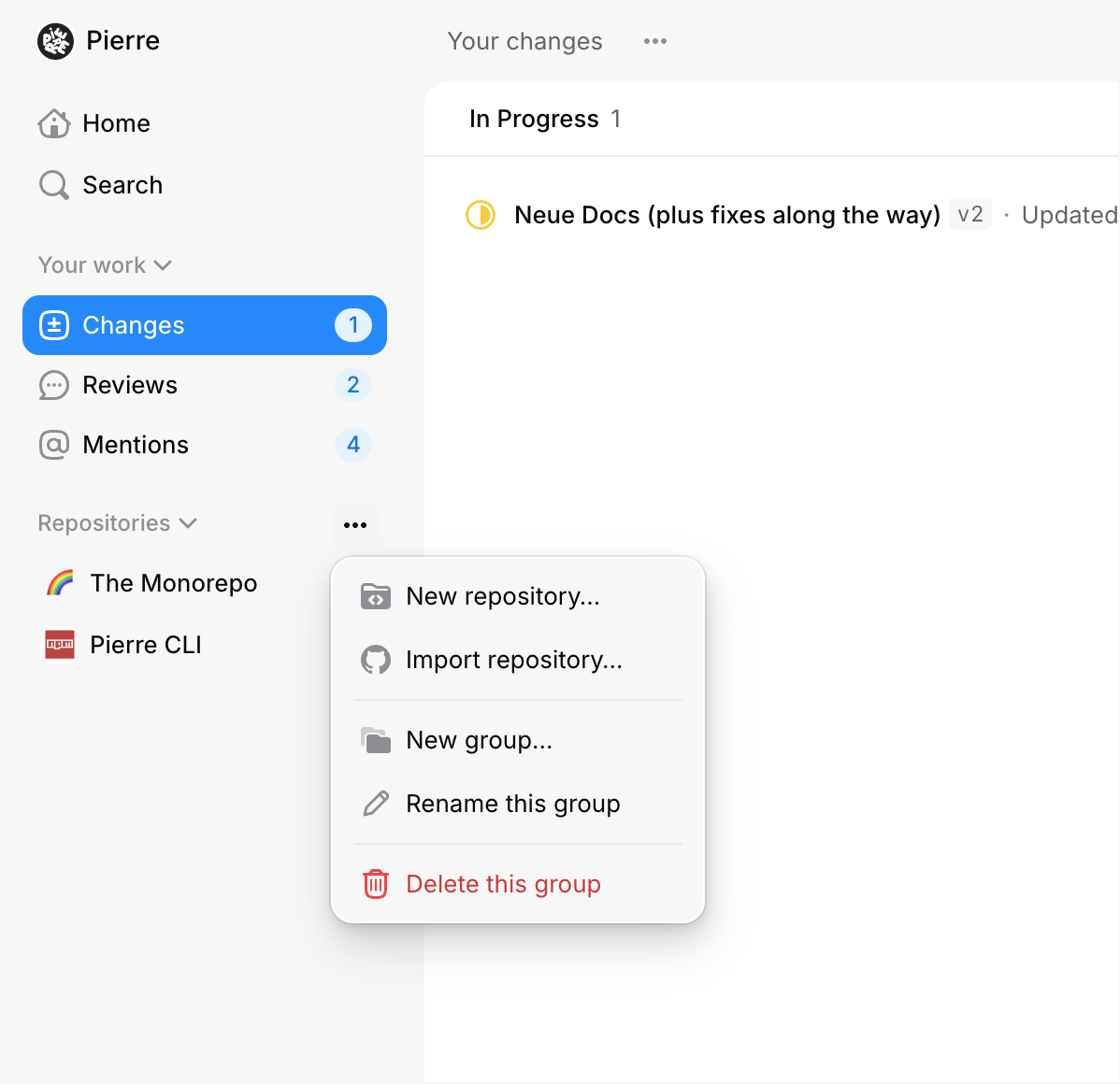The image size is (1120, 1084).
Task: Click Delete this group in red
Action: [503, 884]
